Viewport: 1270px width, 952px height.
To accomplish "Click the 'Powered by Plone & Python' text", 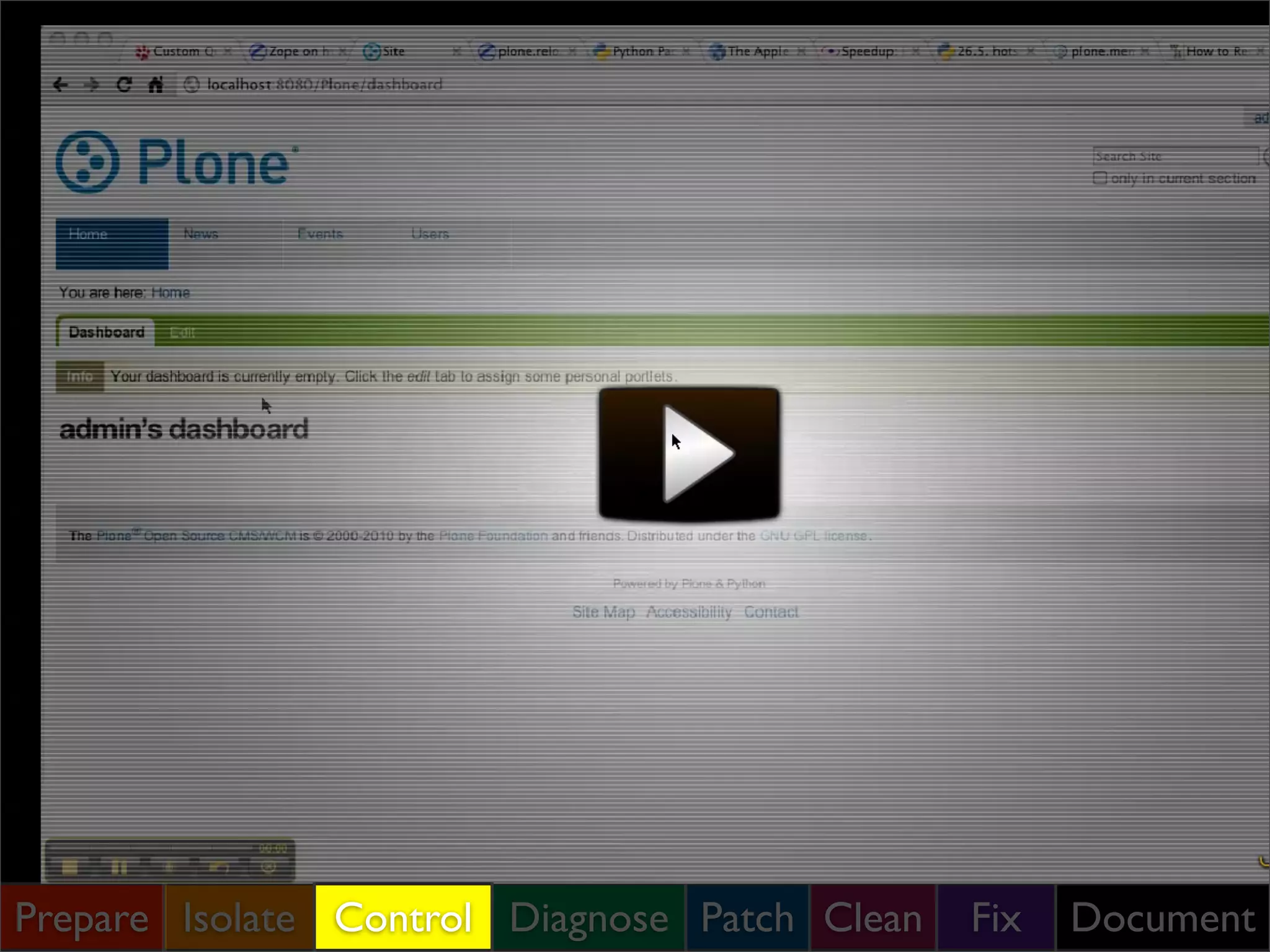I will click(x=689, y=584).
